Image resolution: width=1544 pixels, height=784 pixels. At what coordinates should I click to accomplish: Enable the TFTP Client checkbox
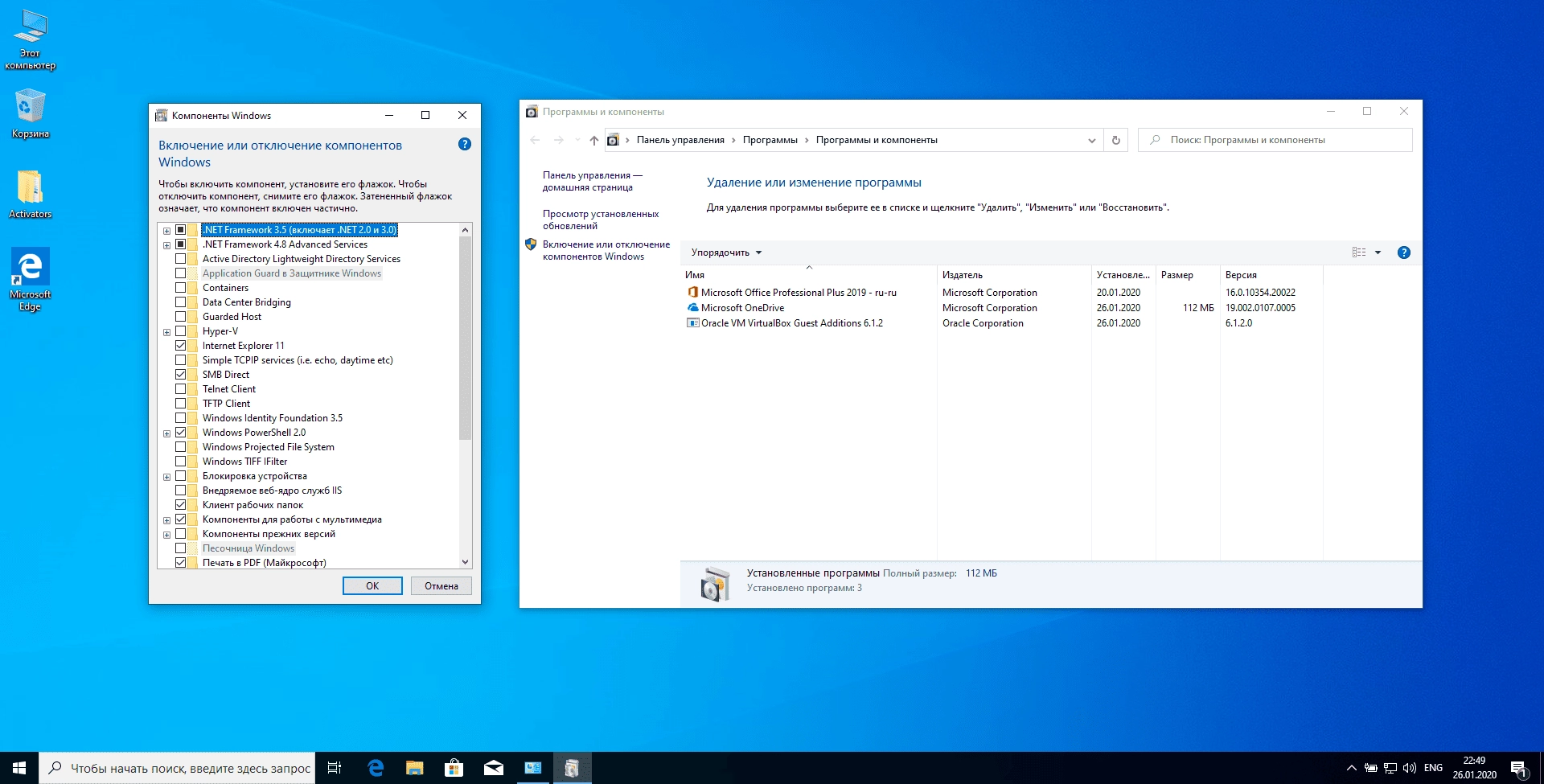coord(181,404)
